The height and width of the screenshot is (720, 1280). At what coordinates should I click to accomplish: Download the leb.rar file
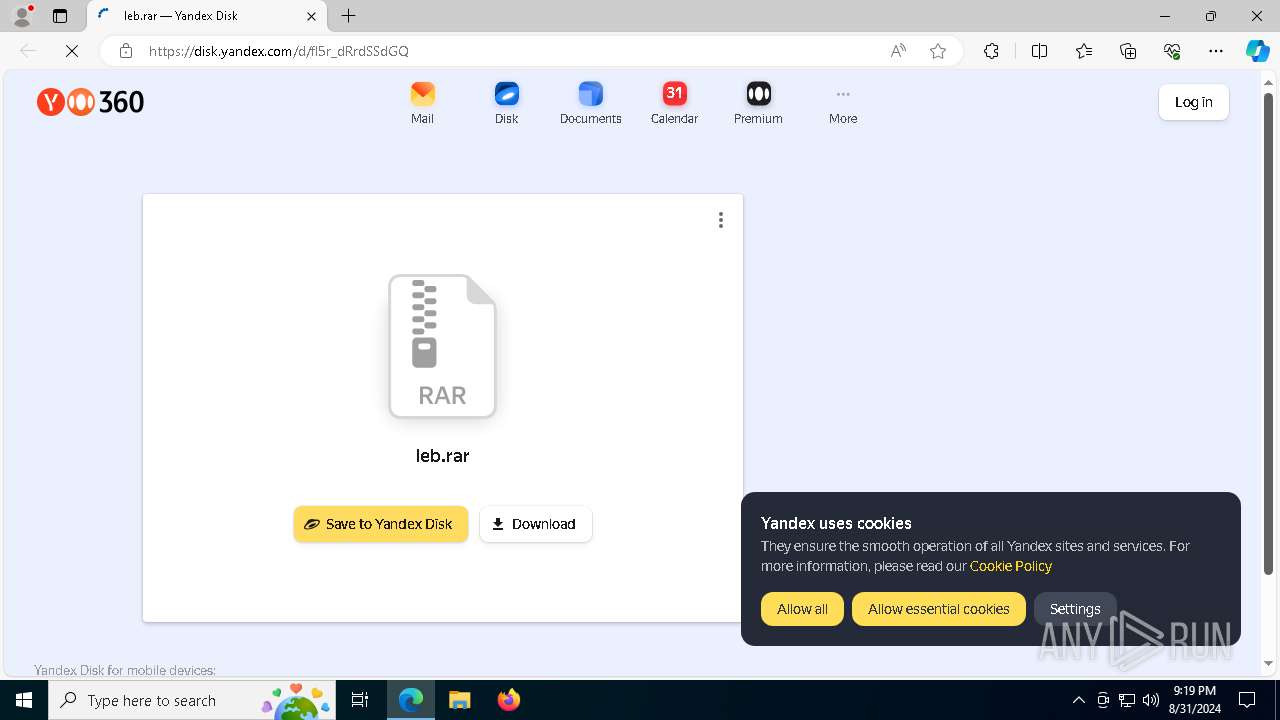536,524
